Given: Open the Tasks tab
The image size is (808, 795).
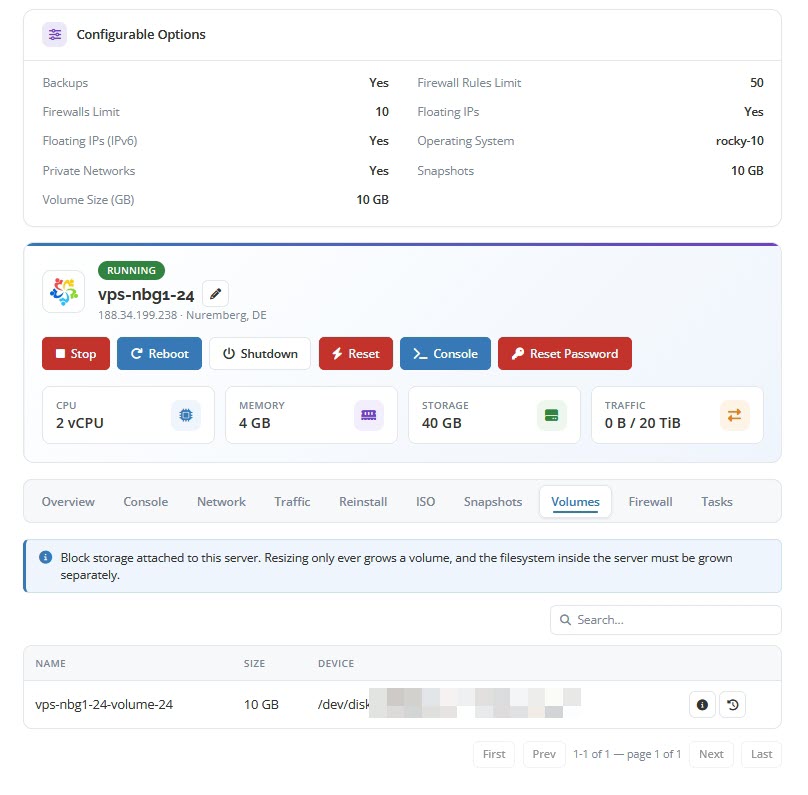Looking at the screenshot, I should click(x=716, y=501).
